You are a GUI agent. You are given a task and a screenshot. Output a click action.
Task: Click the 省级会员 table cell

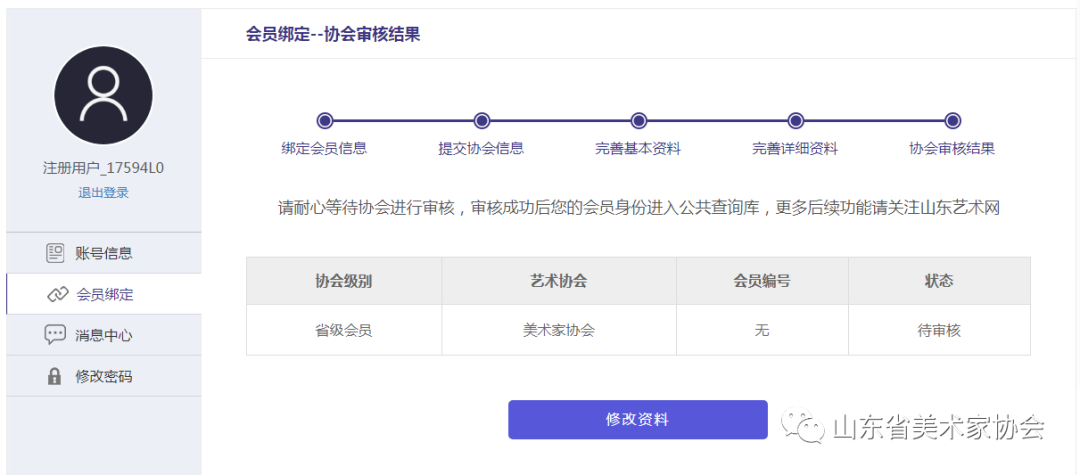tap(344, 330)
